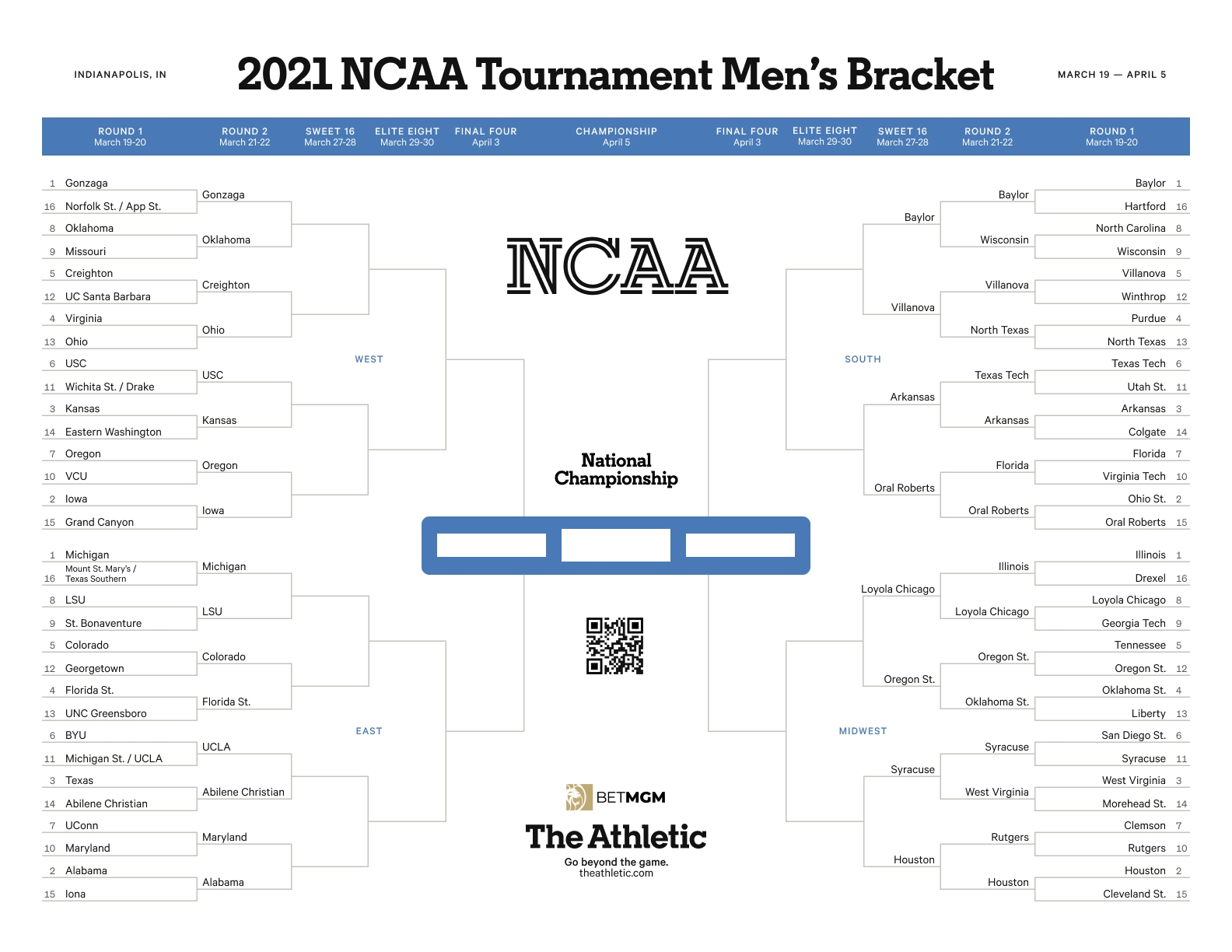Click the Championship April 5 header

point(616,137)
